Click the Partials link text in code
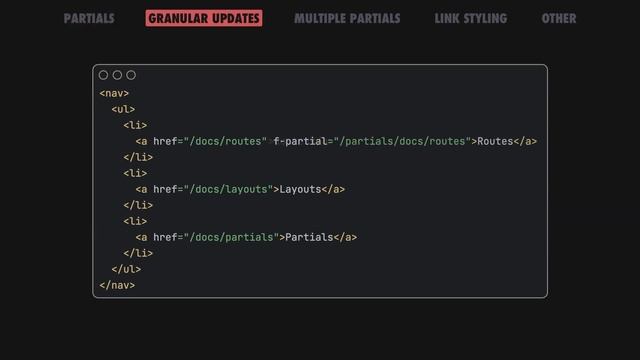This screenshot has height=360, width=640. (309, 237)
